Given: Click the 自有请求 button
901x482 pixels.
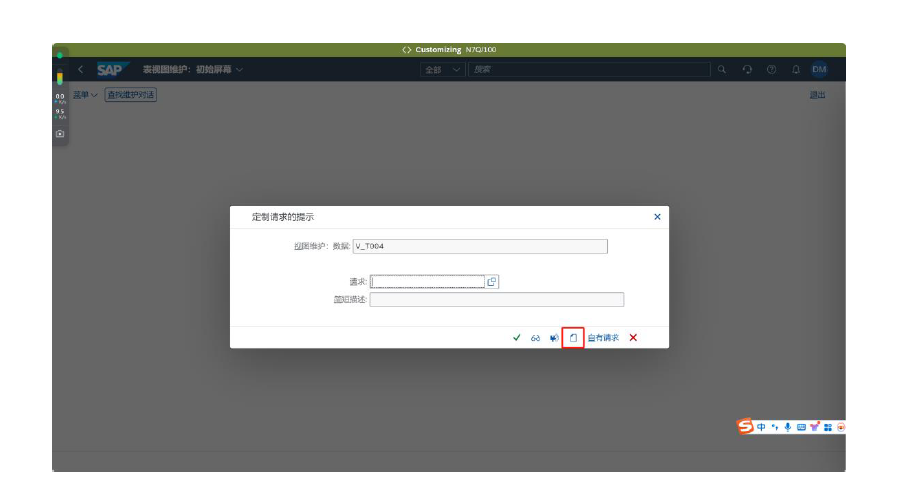Looking at the screenshot, I should click(603, 338).
